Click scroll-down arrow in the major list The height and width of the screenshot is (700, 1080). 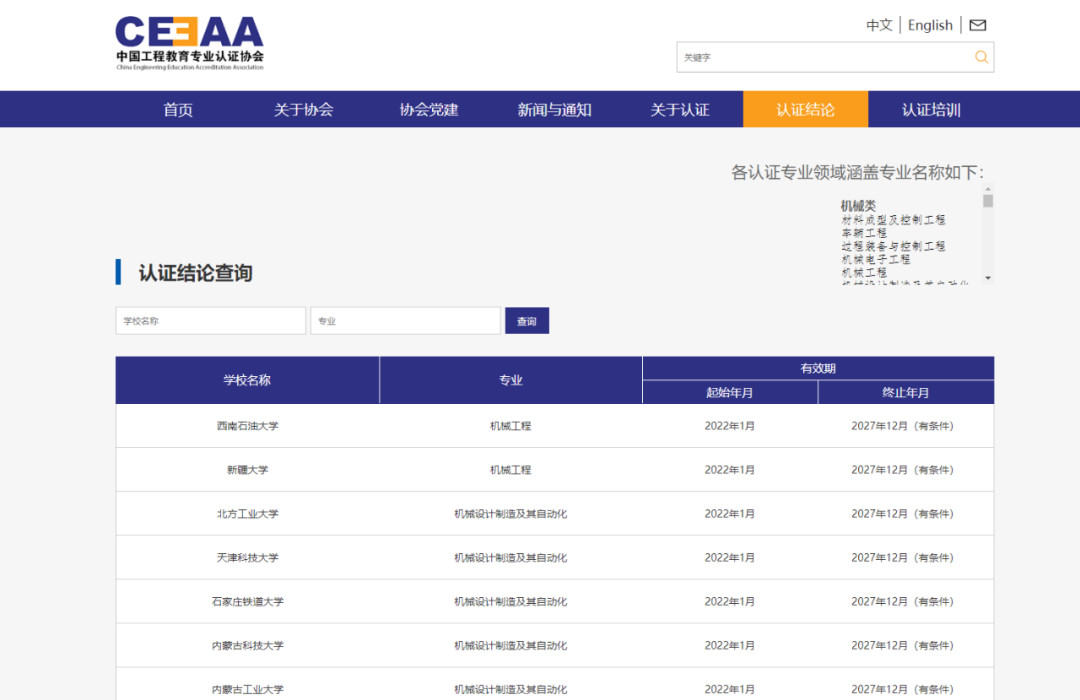[x=988, y=278]
